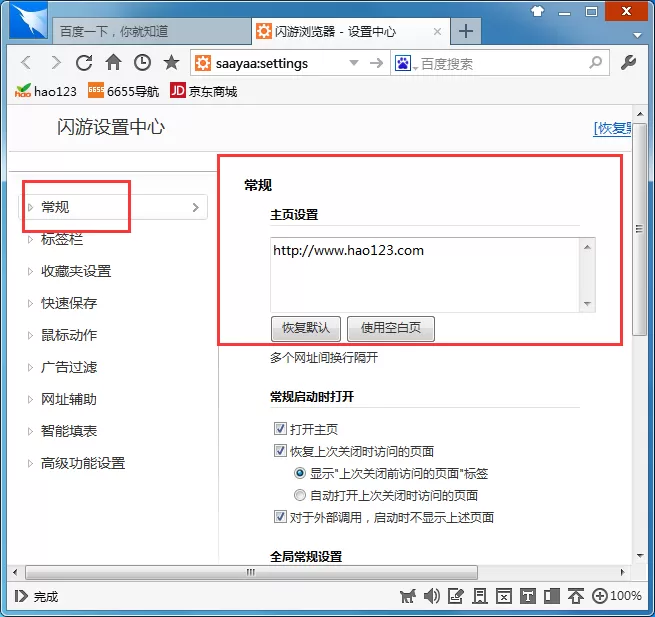655x617 pixels.
Task: Click the split view icon in status bar
Action: (552, 596)
